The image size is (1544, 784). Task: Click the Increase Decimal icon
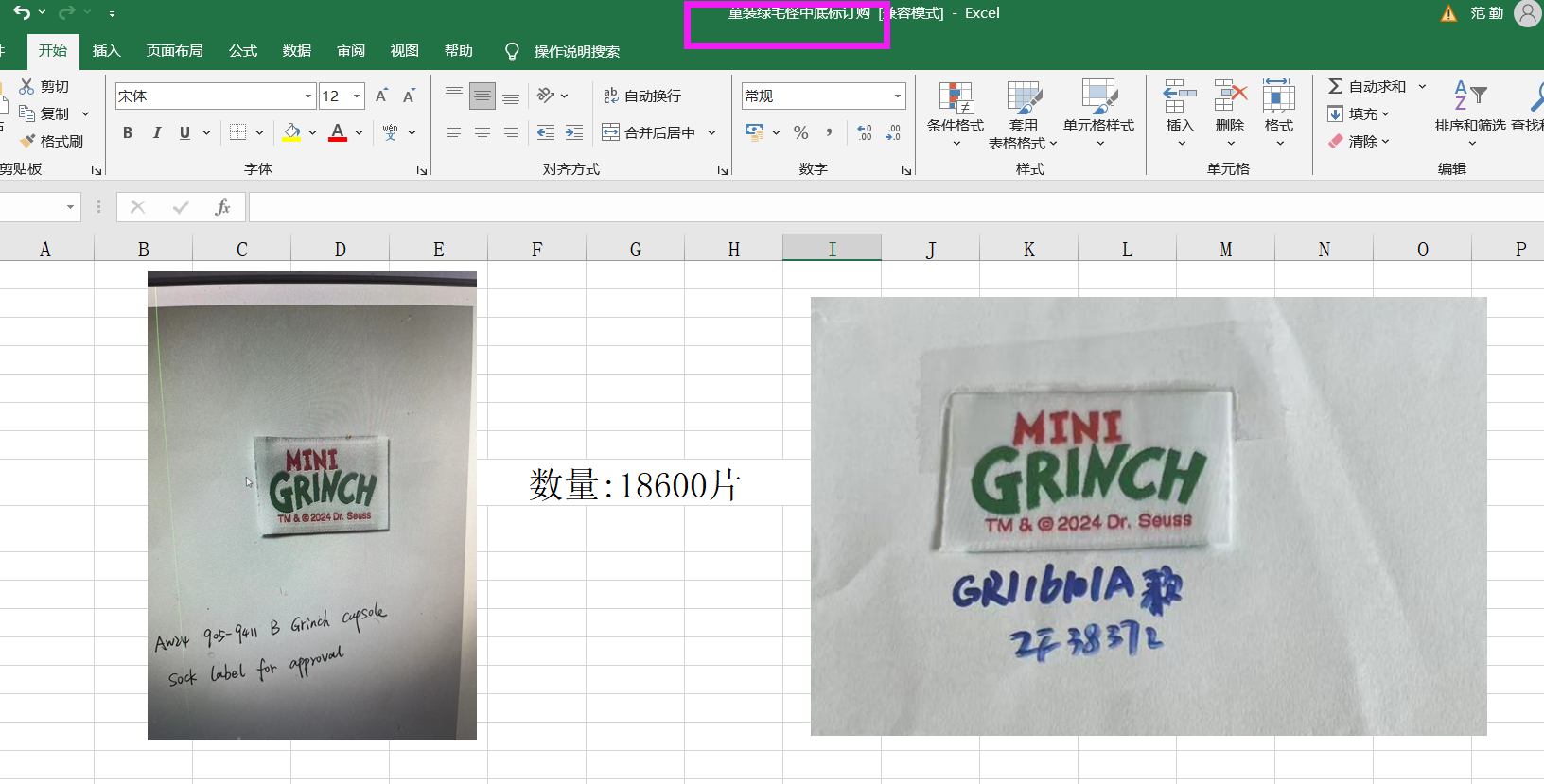pyautogui.click(x=865, y=132)
